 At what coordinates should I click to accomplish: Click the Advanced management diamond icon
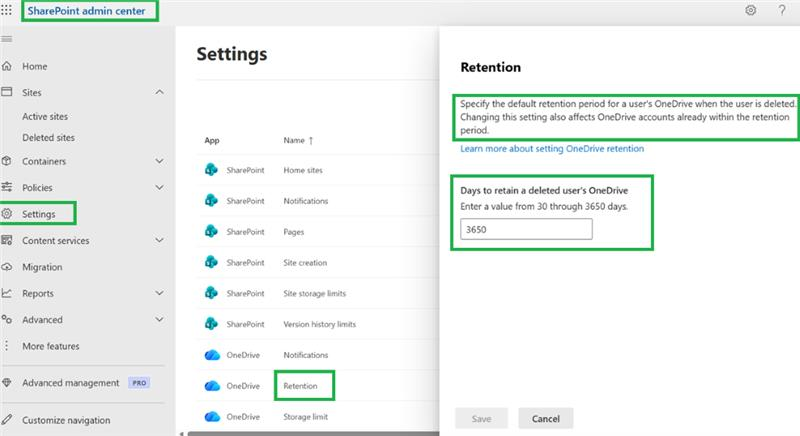(x=7, y=382)
